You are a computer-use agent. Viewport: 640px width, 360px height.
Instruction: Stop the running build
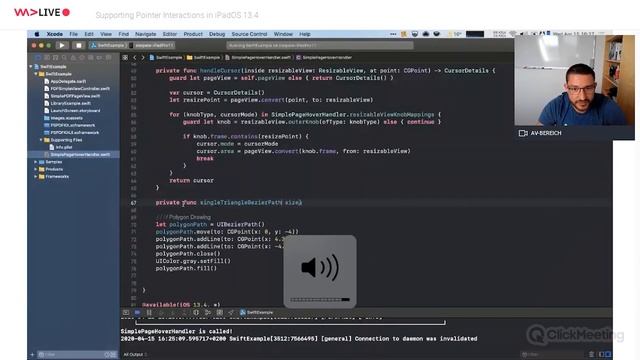[79, 45]
